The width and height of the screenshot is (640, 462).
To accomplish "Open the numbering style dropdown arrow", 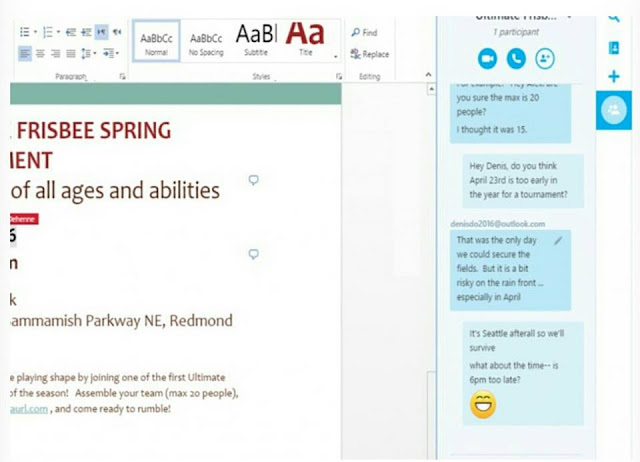I will (58, 32).
